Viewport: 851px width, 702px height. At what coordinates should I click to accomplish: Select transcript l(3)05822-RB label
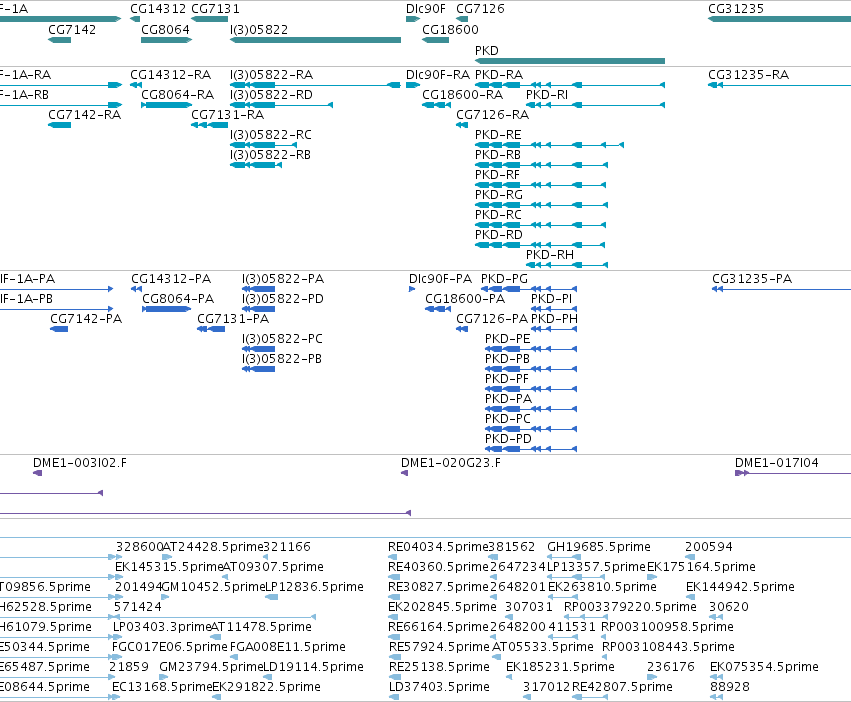[x=271, y=155]
